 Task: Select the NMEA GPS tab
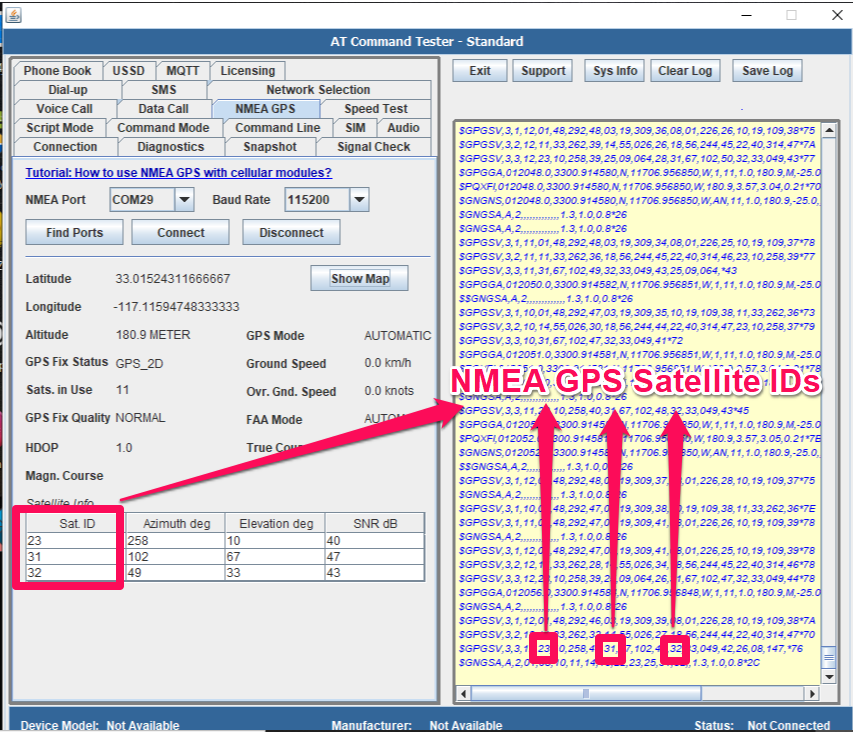tap(265, 109)
